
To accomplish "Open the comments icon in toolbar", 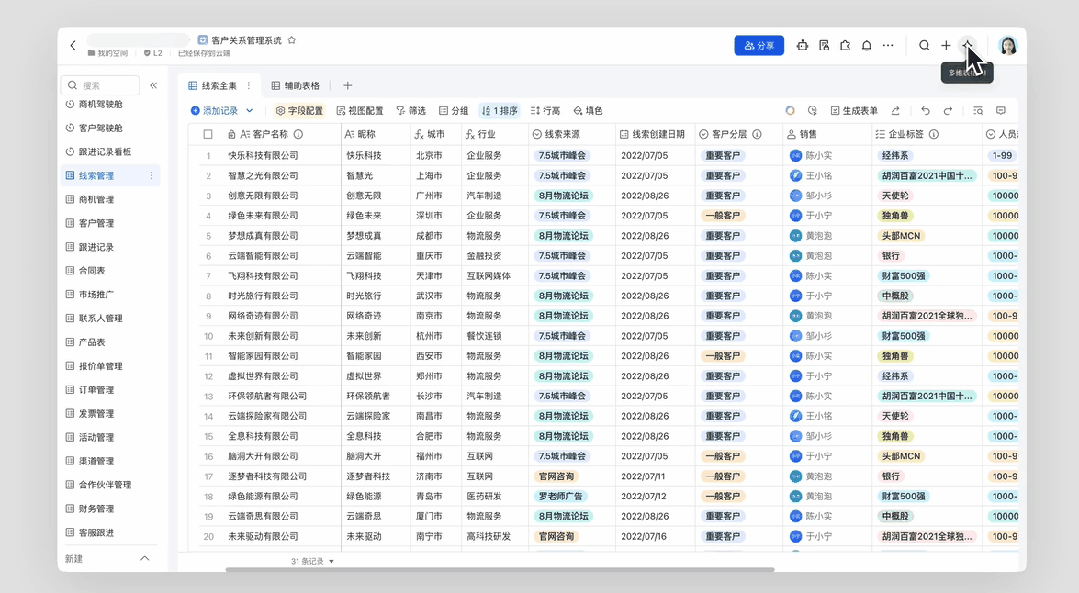I will click(x=1000, y=111).
